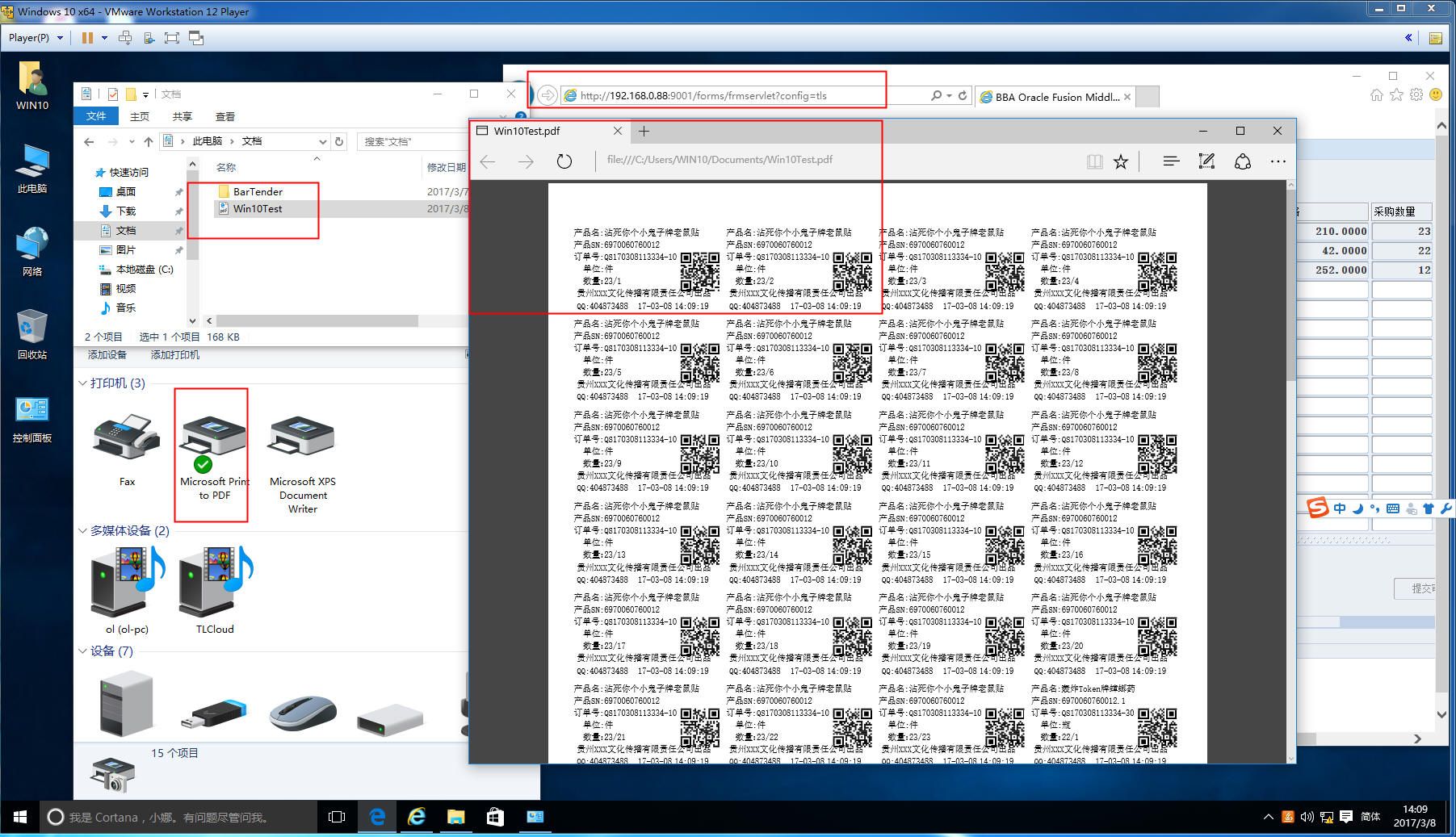
Task: Open the Windows Start menu
Action: [x=20, y=817]
